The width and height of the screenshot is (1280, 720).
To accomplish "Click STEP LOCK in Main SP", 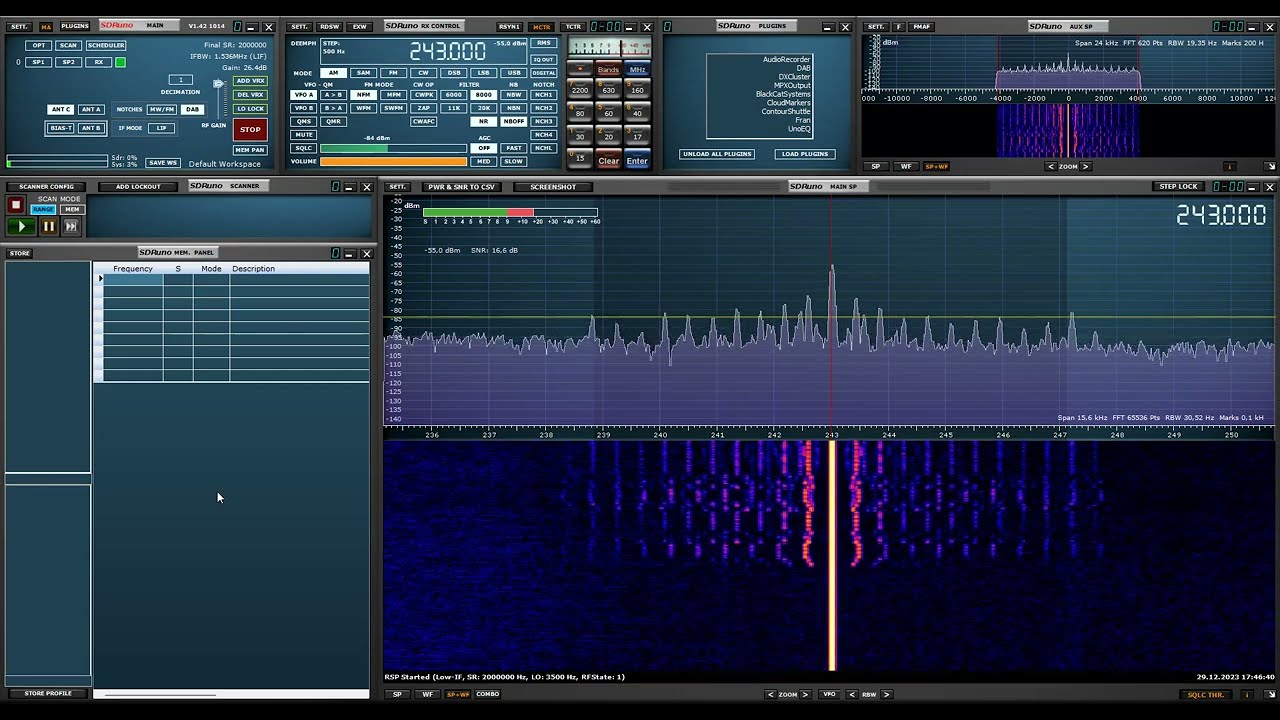I will 1178,187.
